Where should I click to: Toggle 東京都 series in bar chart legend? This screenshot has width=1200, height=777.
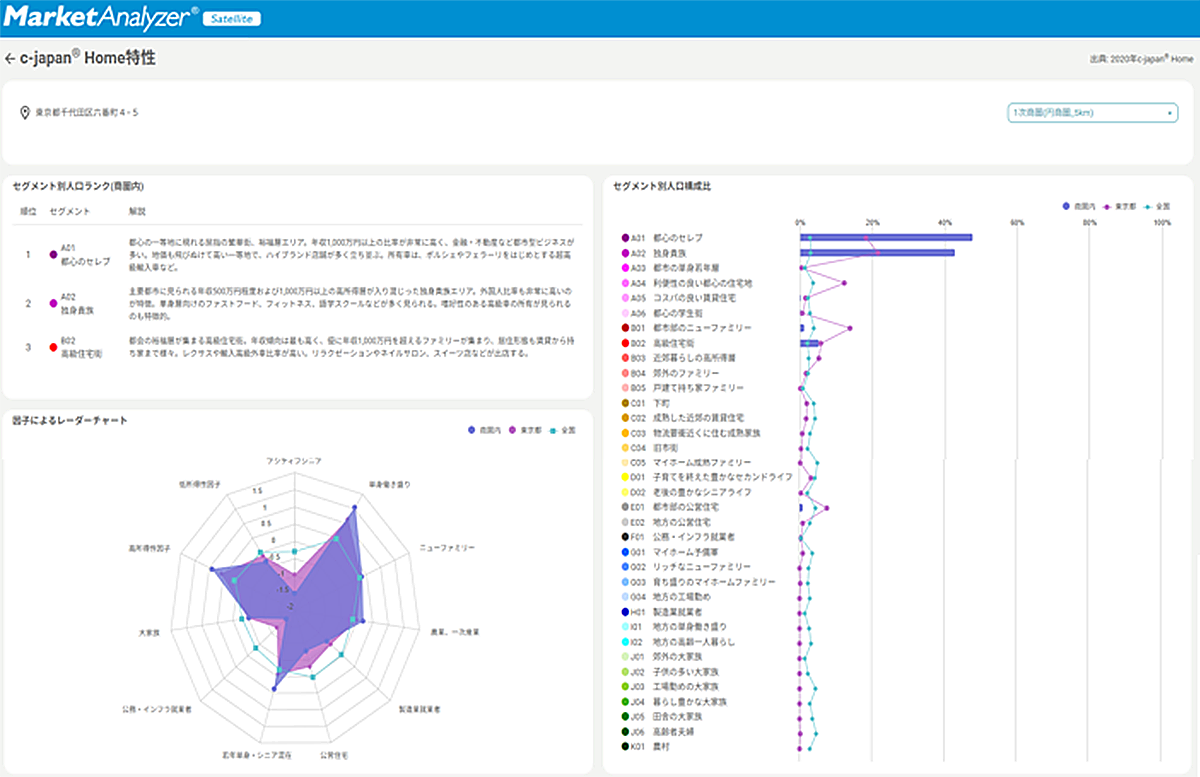(x=1120, y=206)
